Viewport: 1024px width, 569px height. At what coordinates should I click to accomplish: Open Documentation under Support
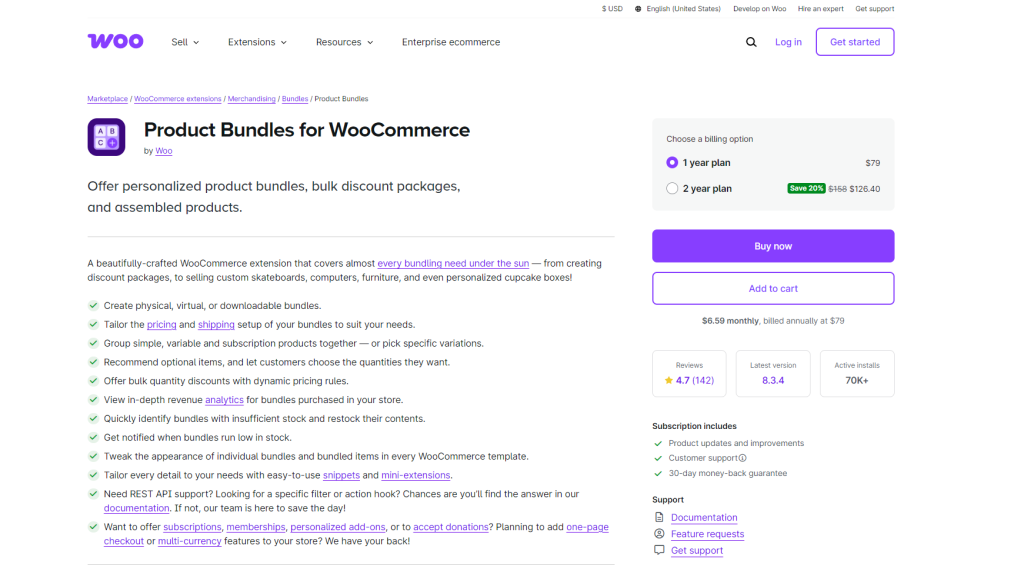[704, 517]
